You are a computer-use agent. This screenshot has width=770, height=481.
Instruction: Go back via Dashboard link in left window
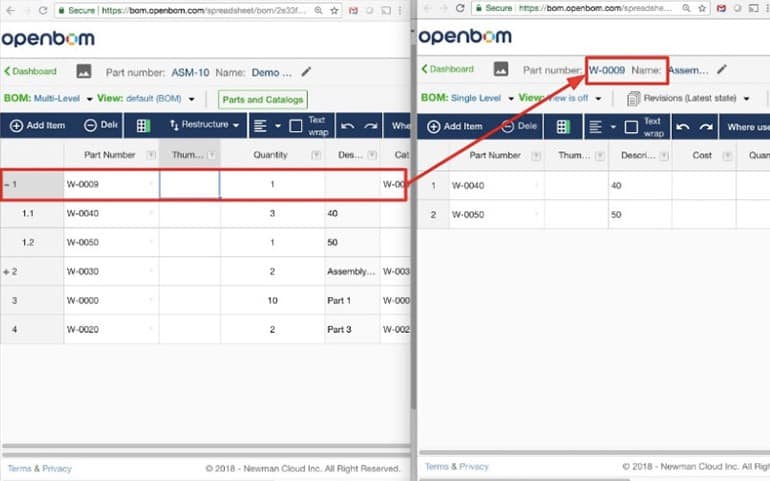tap(30, 72)
